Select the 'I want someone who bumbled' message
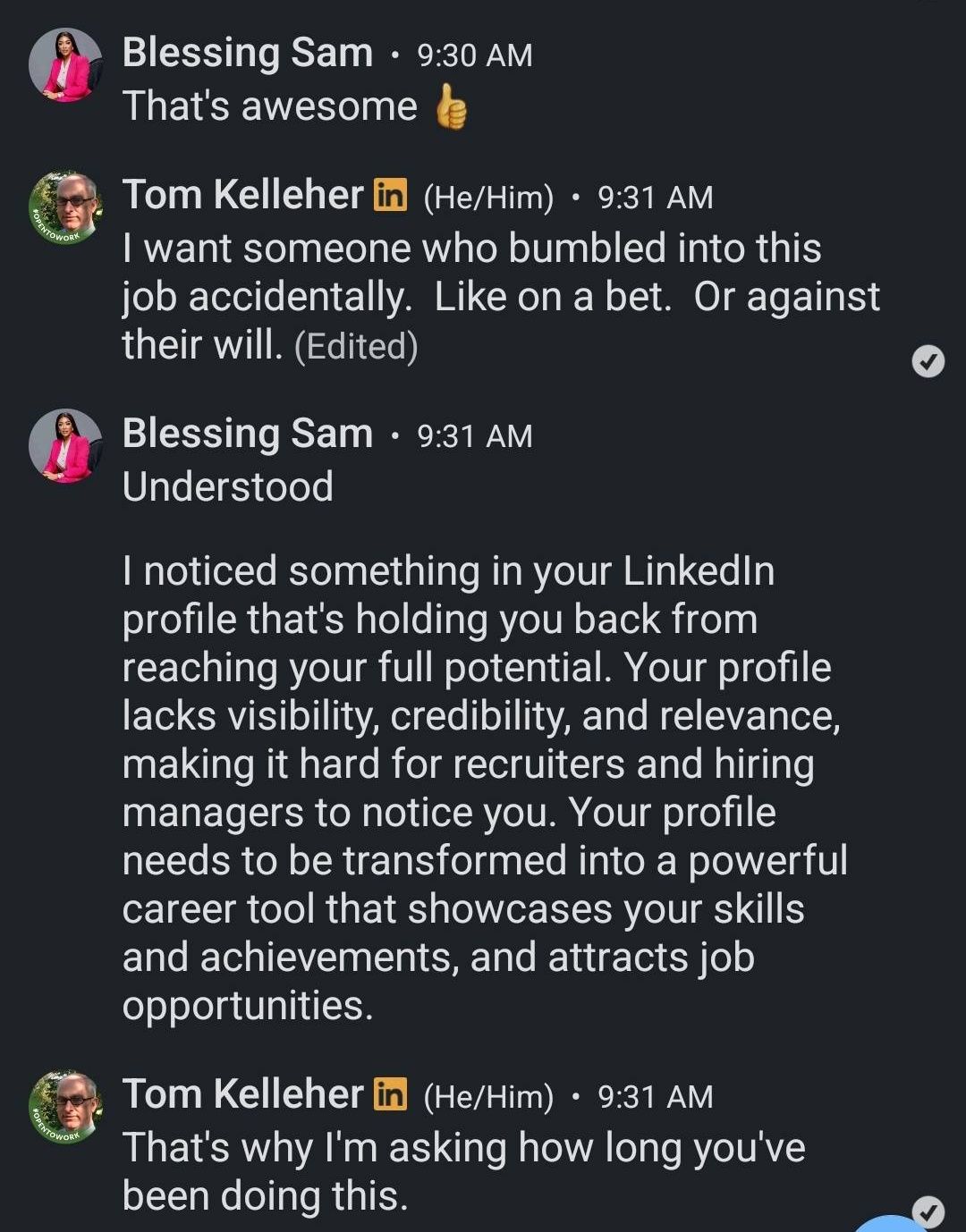The image size is (966, 1232). coord(501,297)
